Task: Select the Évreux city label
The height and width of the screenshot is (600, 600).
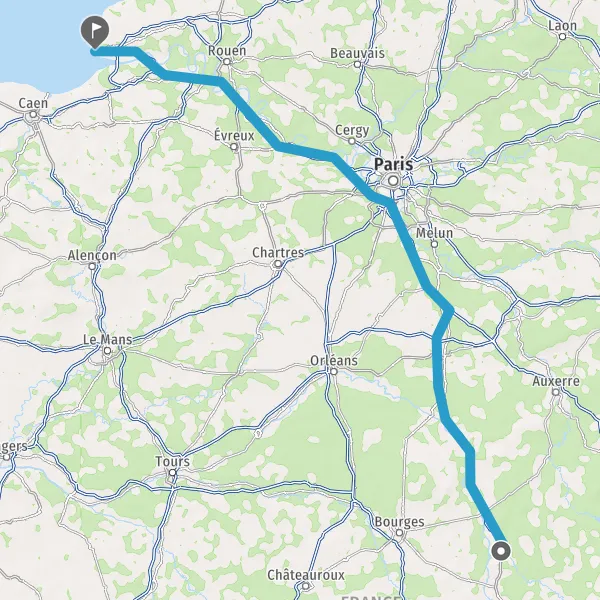Action: pyautogui.click(x=234, y=135)
